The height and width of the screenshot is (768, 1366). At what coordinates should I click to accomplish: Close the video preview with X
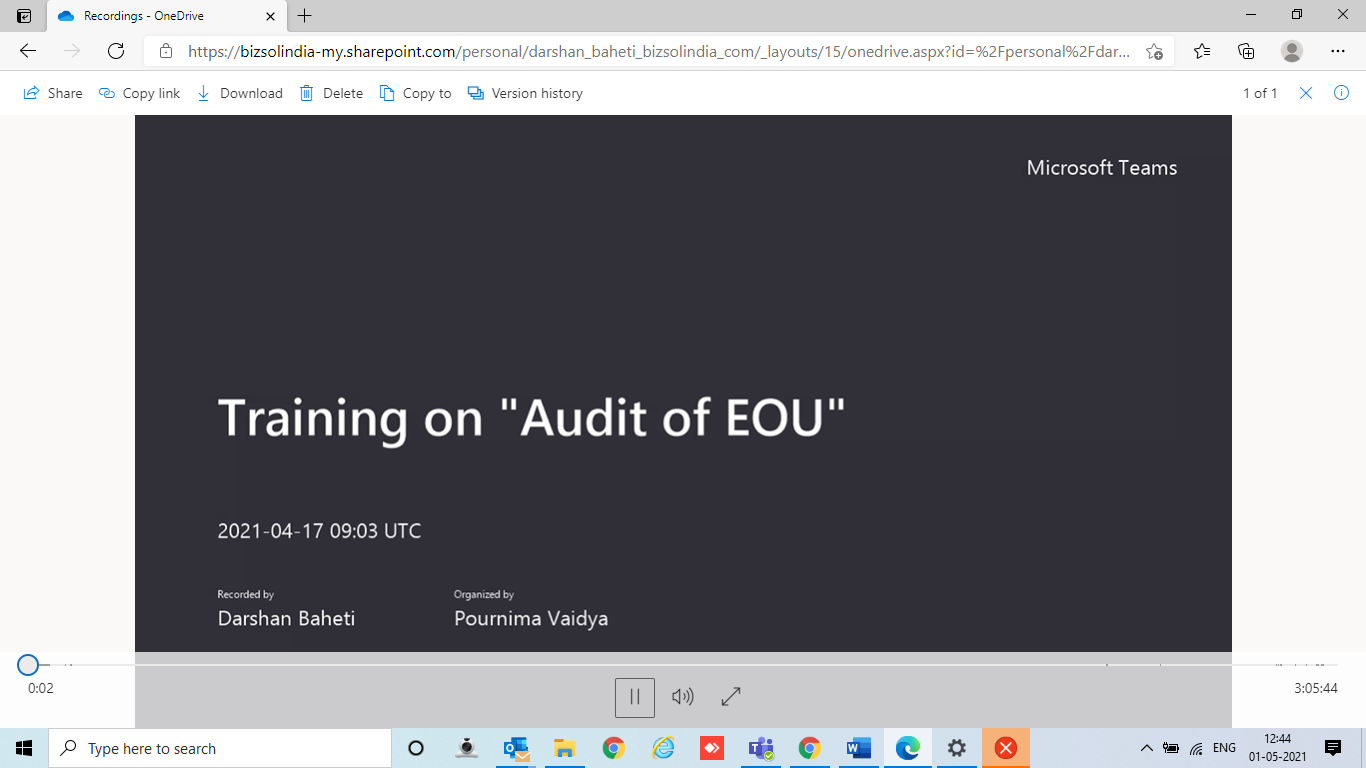click(1305, 93)
